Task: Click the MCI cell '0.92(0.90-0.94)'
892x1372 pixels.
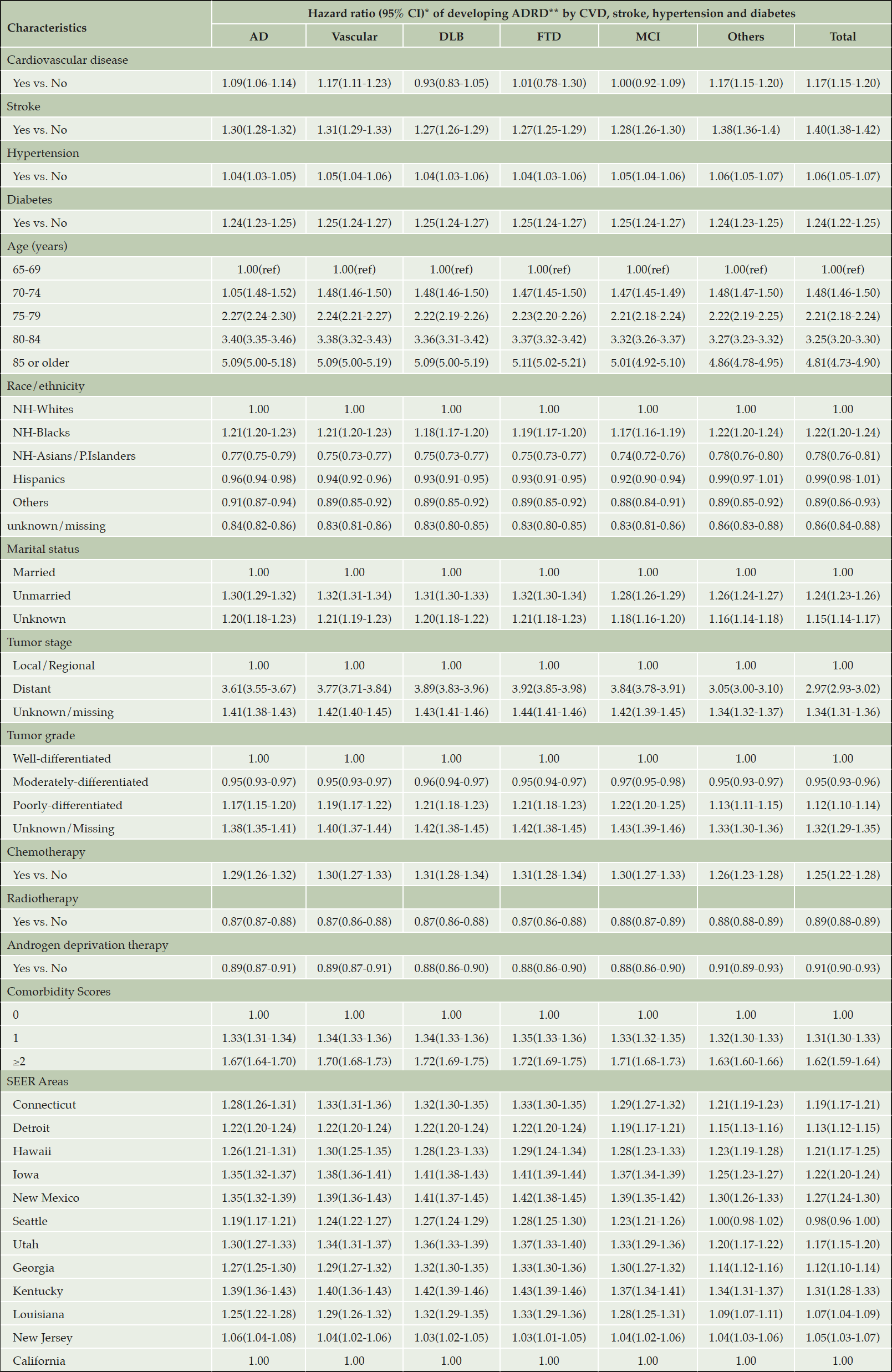Action: point(648,479)
